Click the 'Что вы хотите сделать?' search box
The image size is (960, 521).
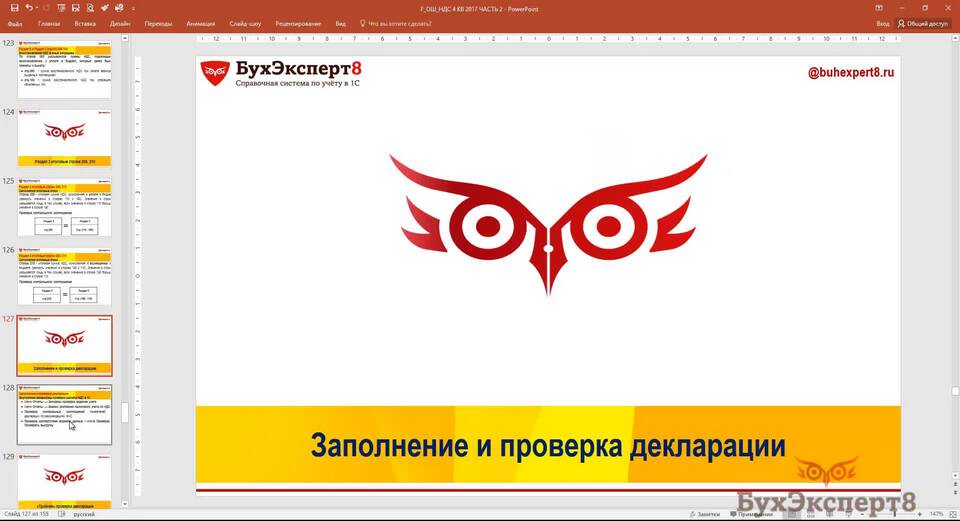396,24
